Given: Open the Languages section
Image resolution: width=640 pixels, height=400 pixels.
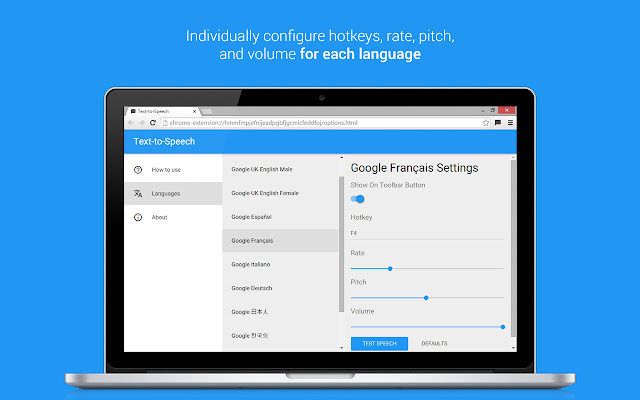Looking at the screenshot, I should click(173, 193).
